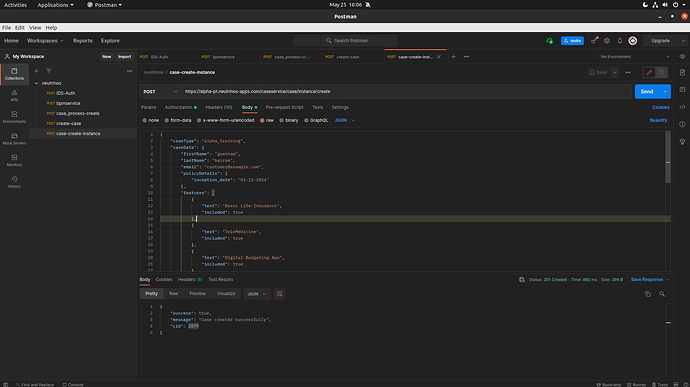Open the JSON body format dropdown
The image size is (690, 387).
point(345,120)
